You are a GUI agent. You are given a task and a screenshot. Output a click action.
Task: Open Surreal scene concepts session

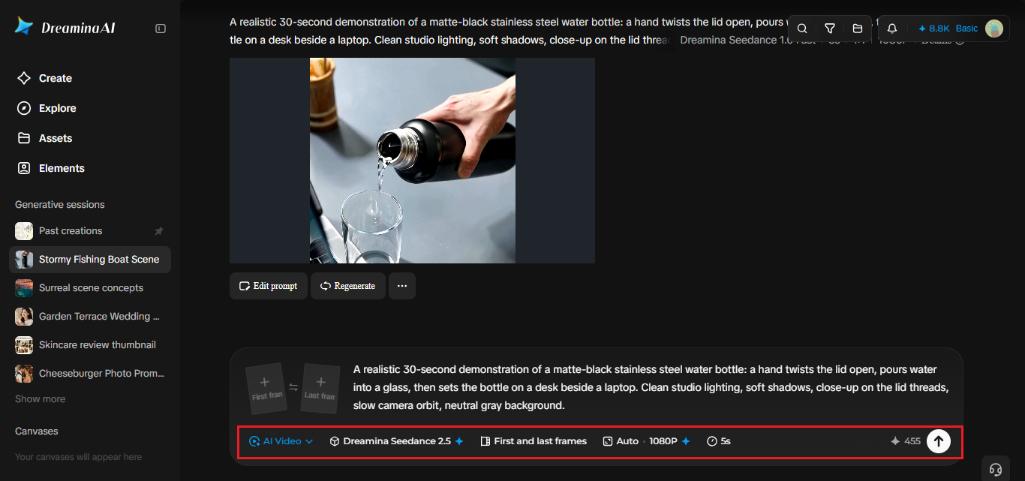coord(90,288)
